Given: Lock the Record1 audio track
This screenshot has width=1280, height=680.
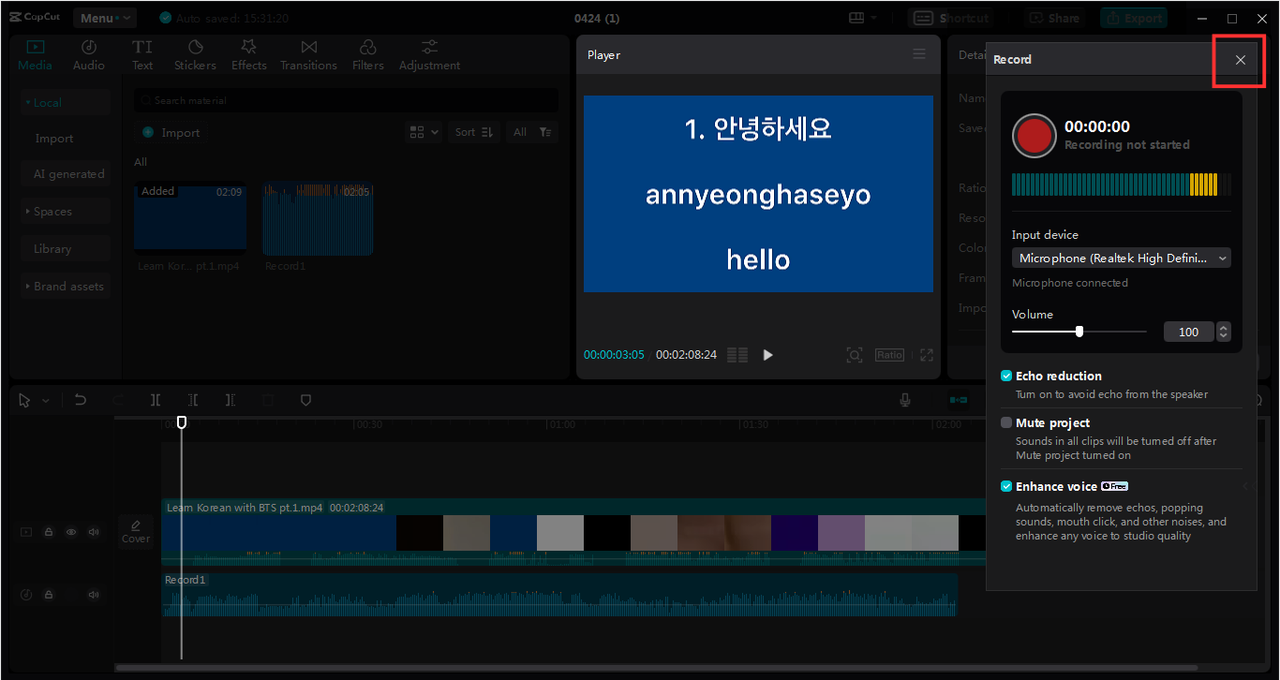Looking at the screenshot, I should pyautogui.click(x=49, y=594).
